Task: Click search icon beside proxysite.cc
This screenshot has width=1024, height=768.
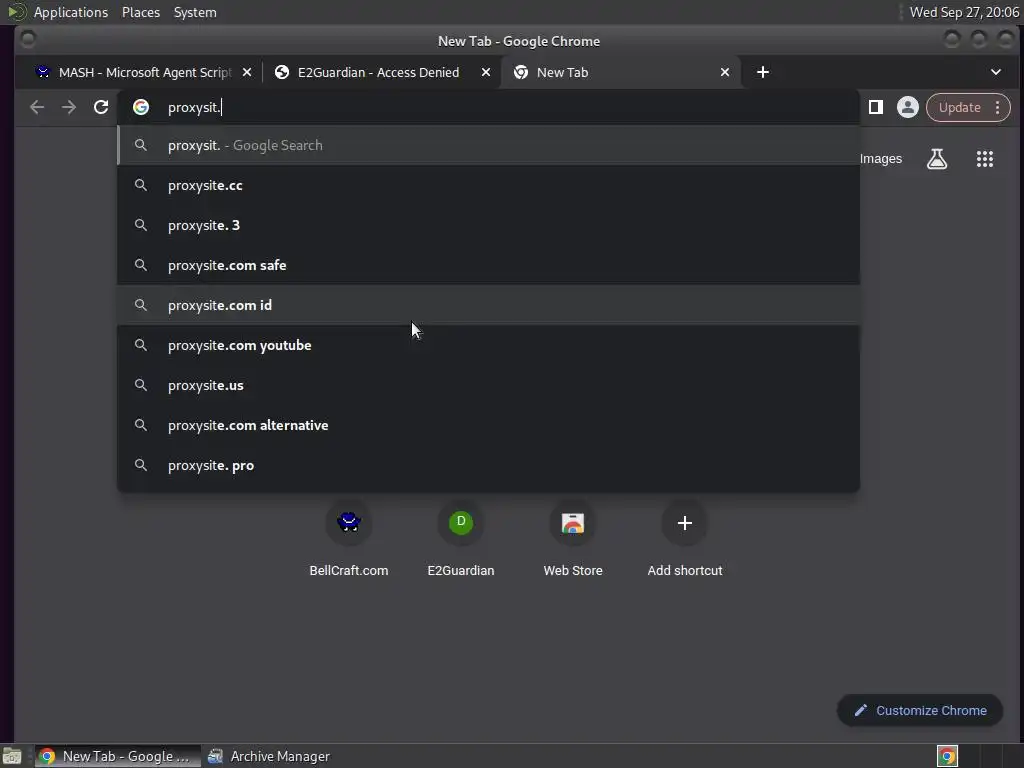Action: [x=140, y=185]
